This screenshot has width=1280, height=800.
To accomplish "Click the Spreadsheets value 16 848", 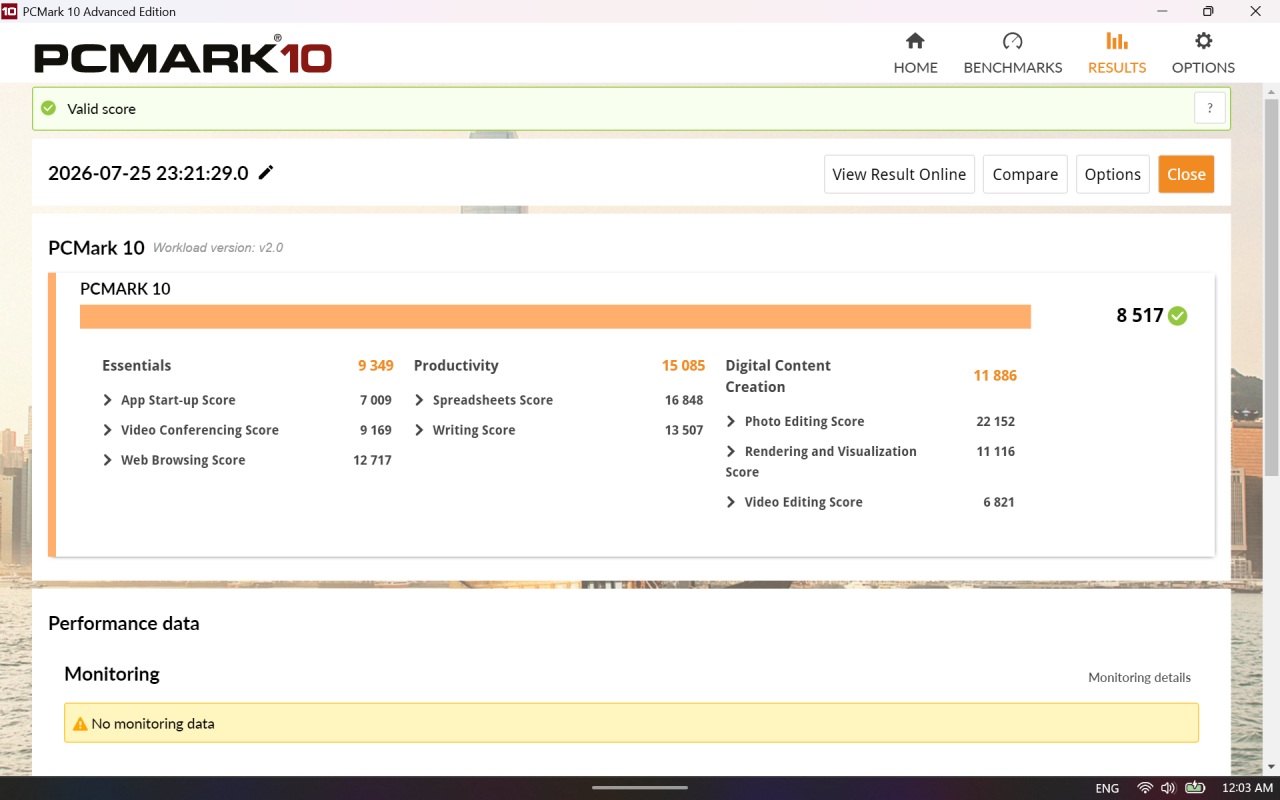I will pyautogui.click(x=684, y=400).
